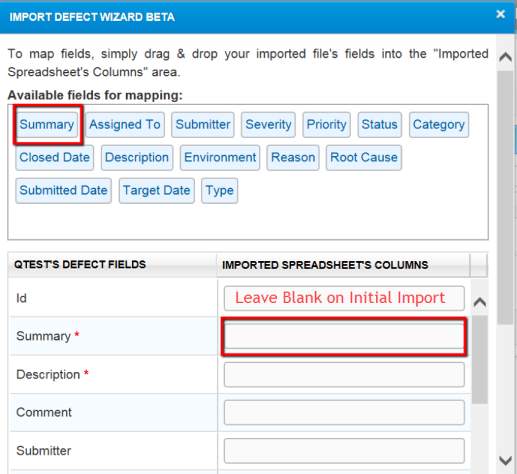Select the Status field chip

379,125
